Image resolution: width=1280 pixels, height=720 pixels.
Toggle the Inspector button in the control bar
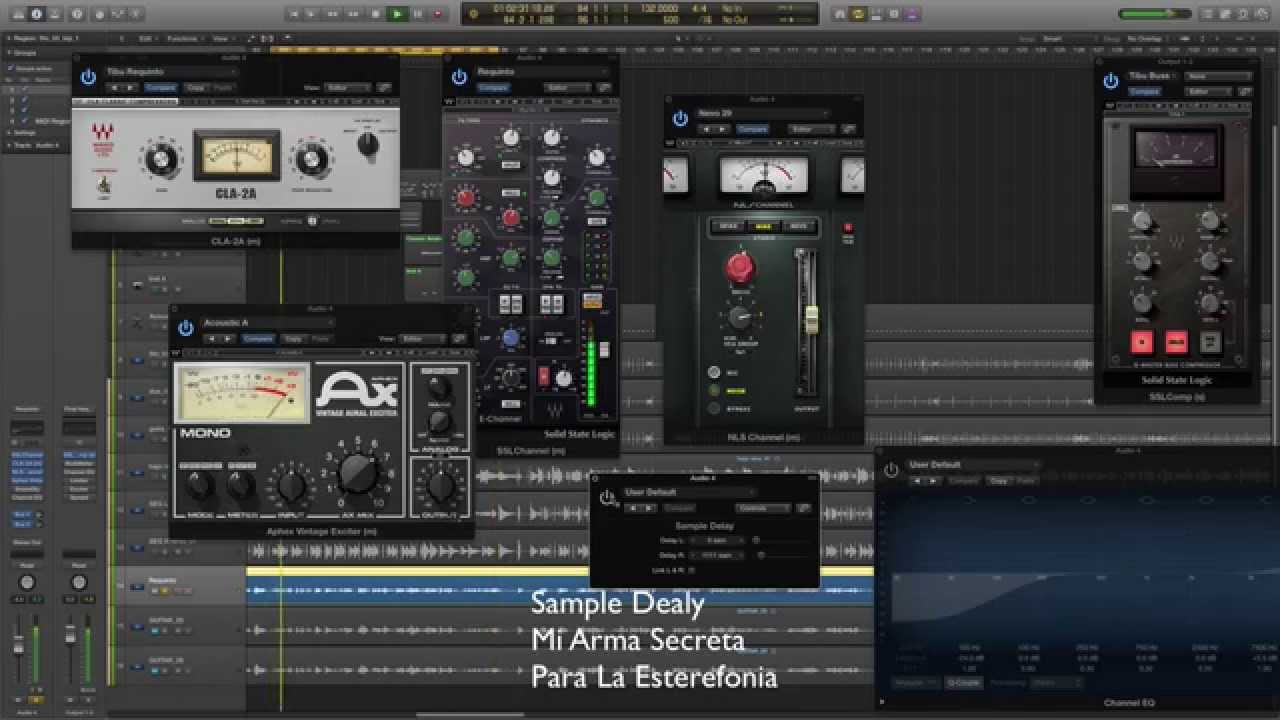(x=36, y=14)
